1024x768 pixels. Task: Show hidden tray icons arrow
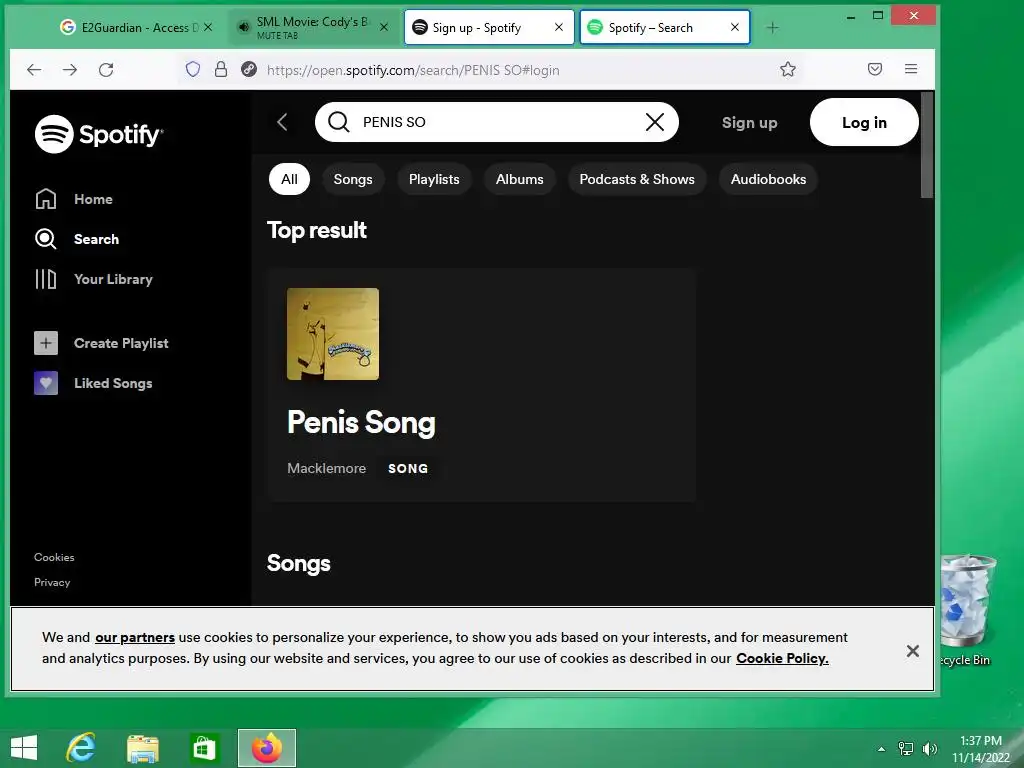click(881, 749)
